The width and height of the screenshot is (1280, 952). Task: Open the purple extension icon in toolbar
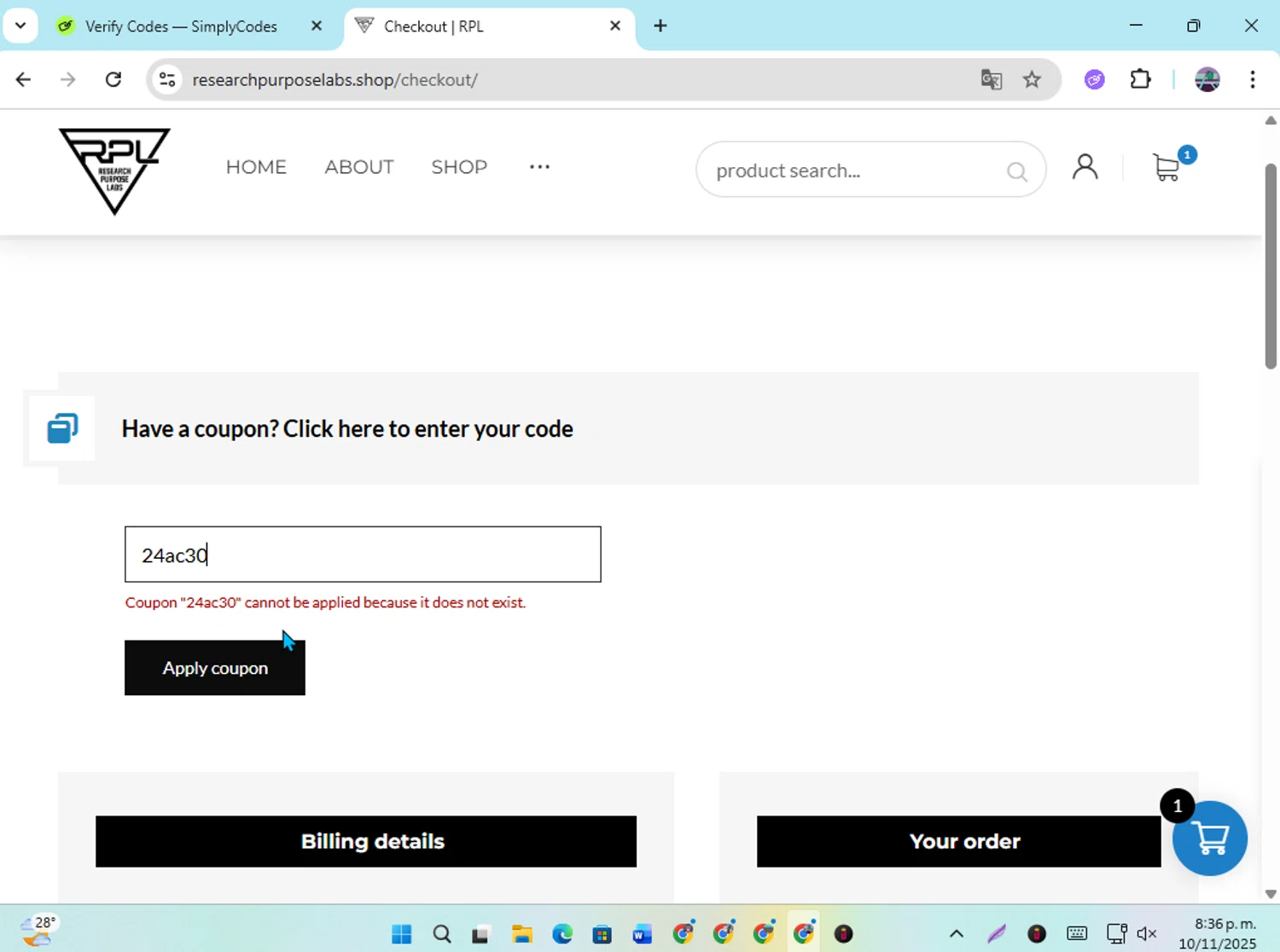pos(1095,79)
